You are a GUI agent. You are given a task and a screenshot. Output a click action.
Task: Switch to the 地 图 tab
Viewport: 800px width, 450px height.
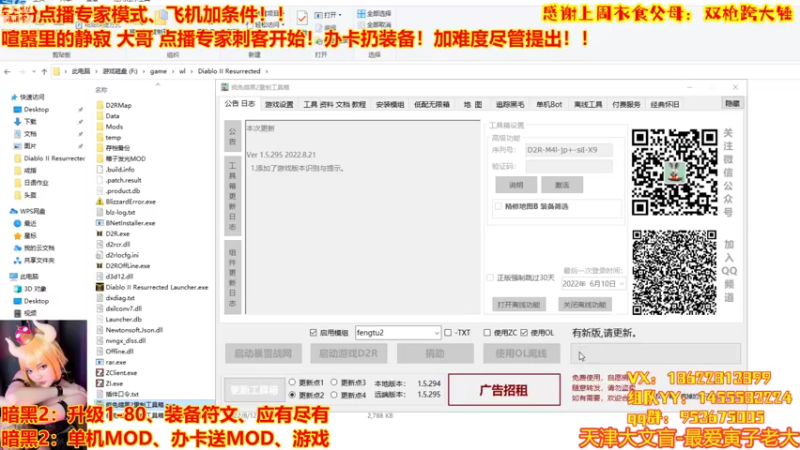click(x=473, y=105)
